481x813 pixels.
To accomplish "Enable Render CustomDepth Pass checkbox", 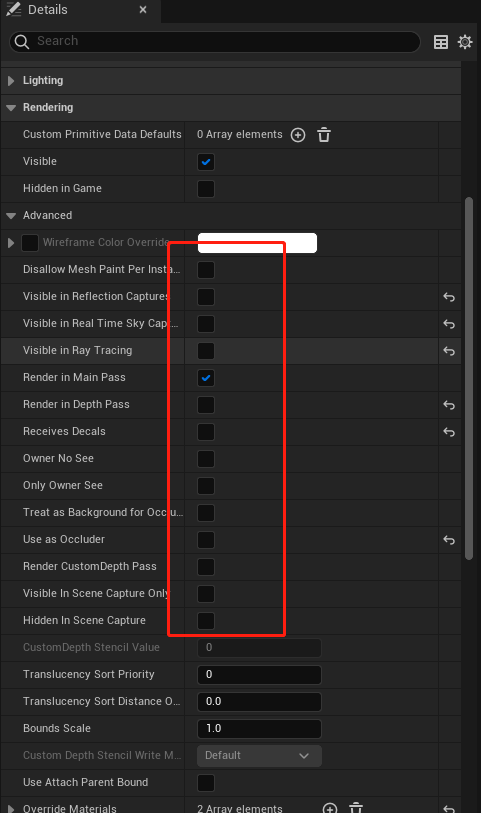I will [x=206, y=567].
